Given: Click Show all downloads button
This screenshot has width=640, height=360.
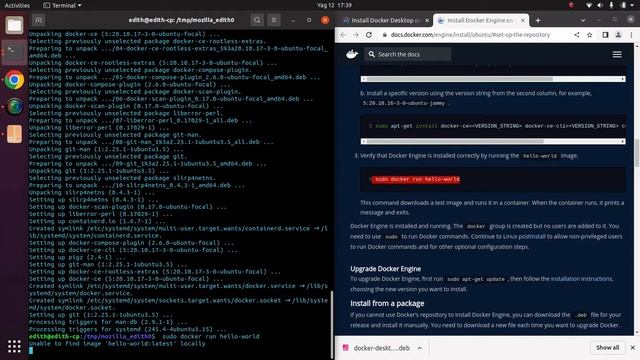Looking at the screenshot, I should tap(607, 348).
